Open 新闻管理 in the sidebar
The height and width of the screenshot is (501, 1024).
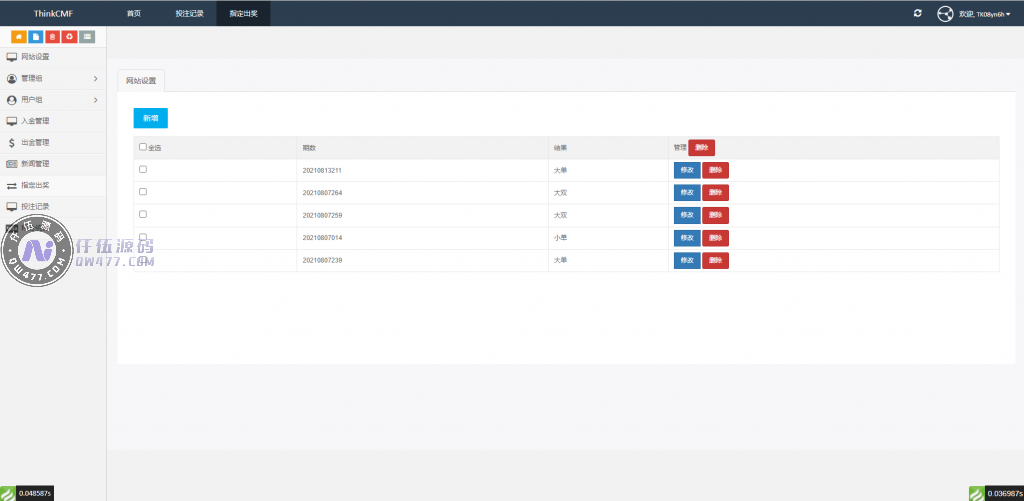[x=35, y=163]
